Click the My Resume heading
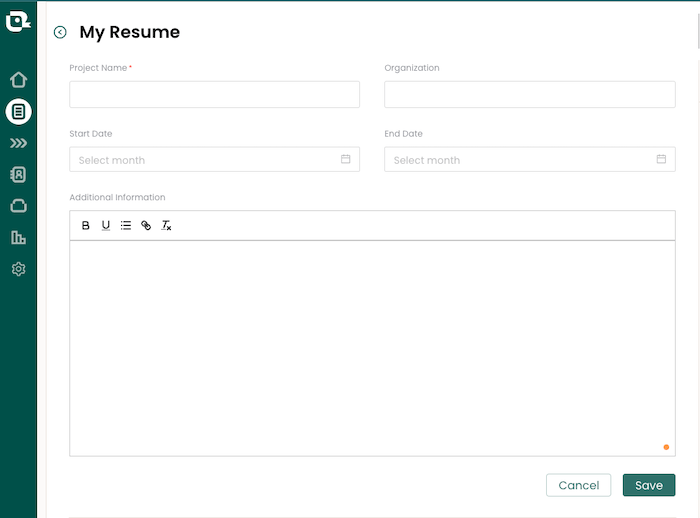The height and width of the screenshot is (518, 700). pos(129,32)
